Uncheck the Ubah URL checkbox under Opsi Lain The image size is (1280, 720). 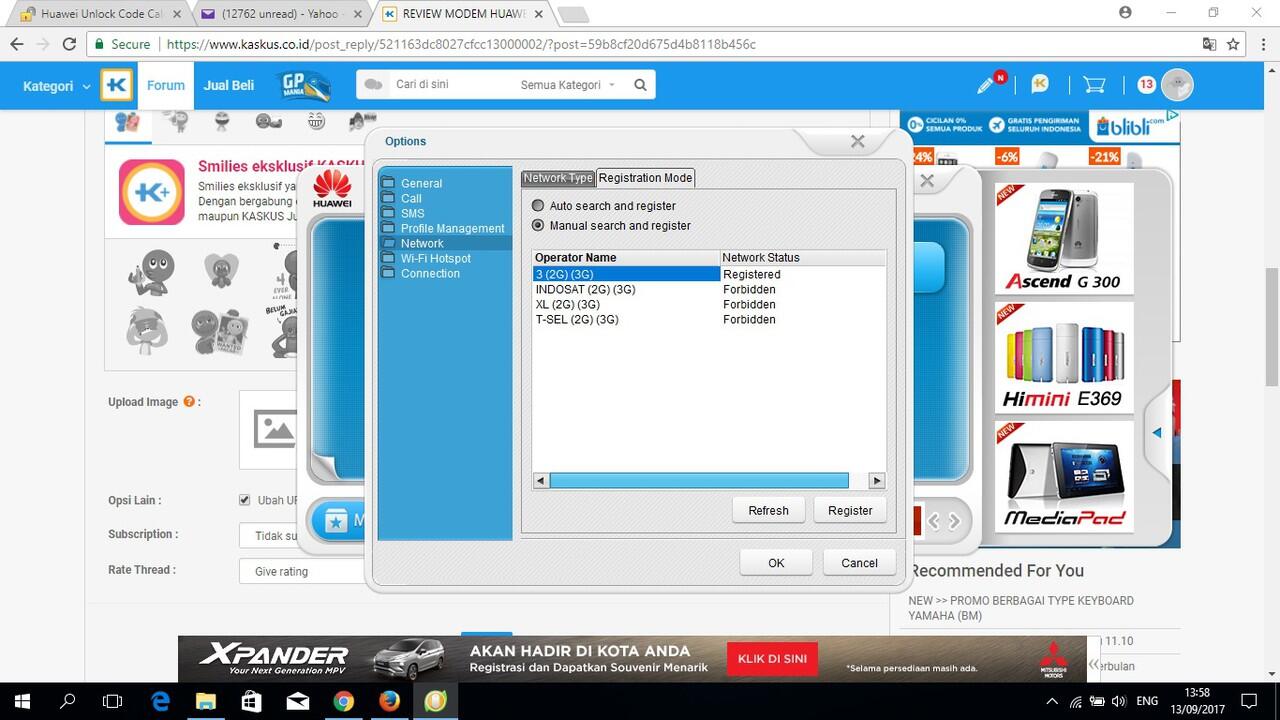[x=244, y=499]
